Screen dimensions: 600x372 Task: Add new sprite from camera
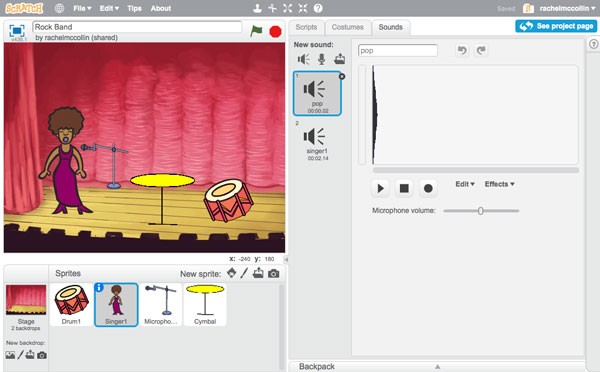click(274, 274)
